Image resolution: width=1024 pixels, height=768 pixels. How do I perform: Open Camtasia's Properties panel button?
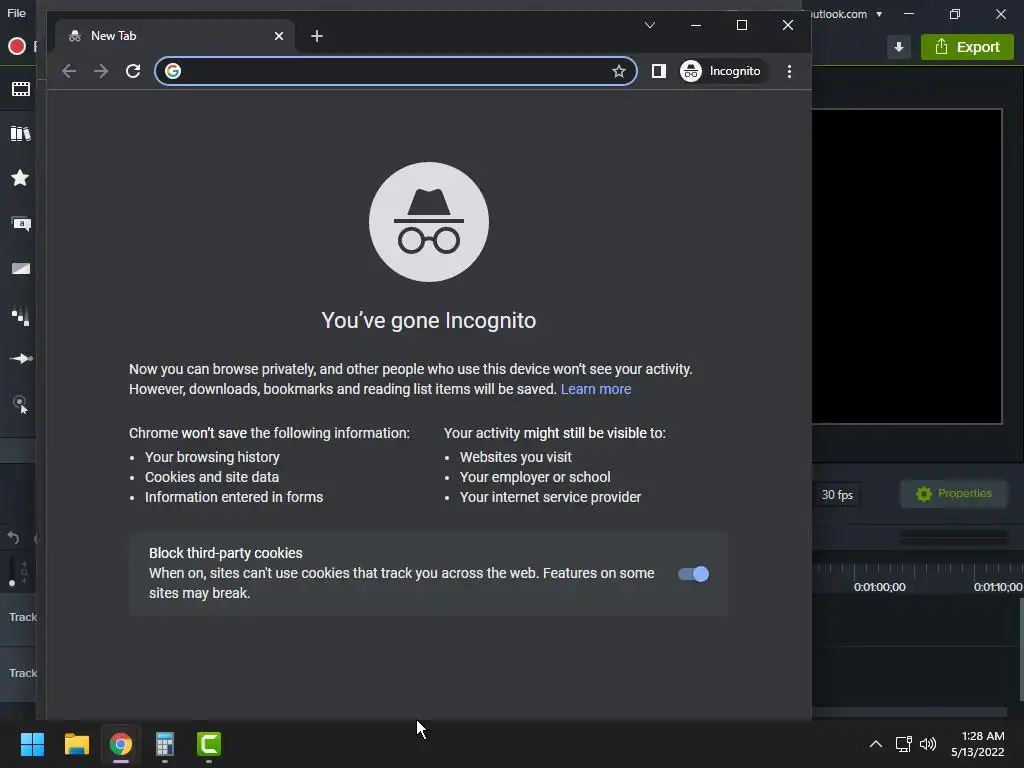[x=953, y=494]
